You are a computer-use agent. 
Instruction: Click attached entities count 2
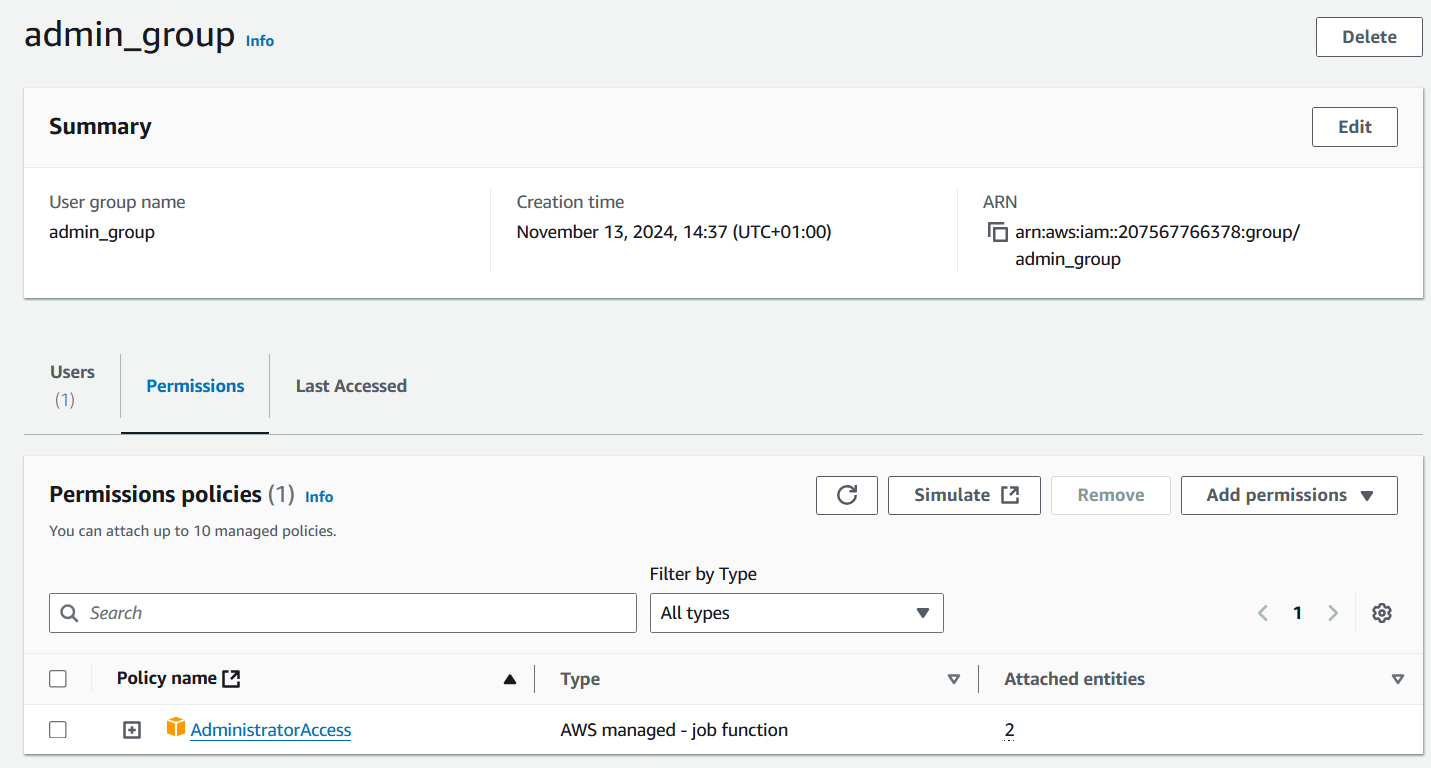point(1009,730)
